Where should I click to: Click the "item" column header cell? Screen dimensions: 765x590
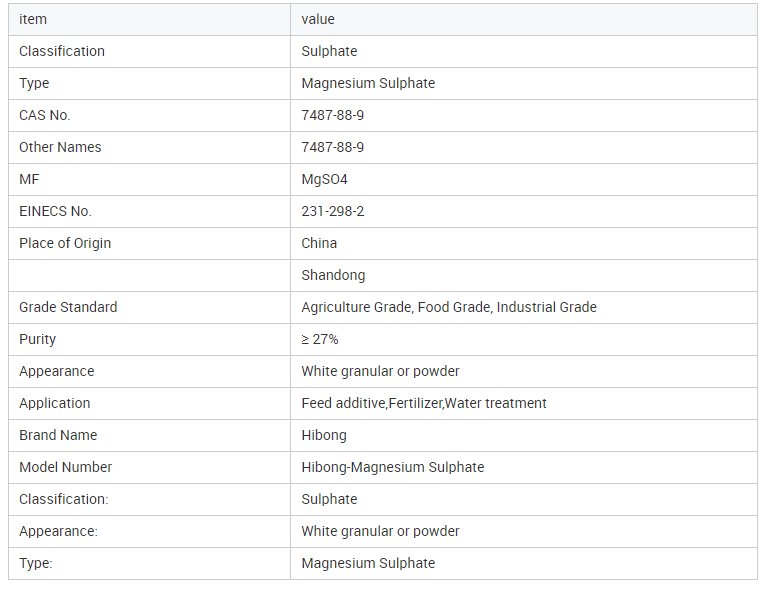point(33,19)
